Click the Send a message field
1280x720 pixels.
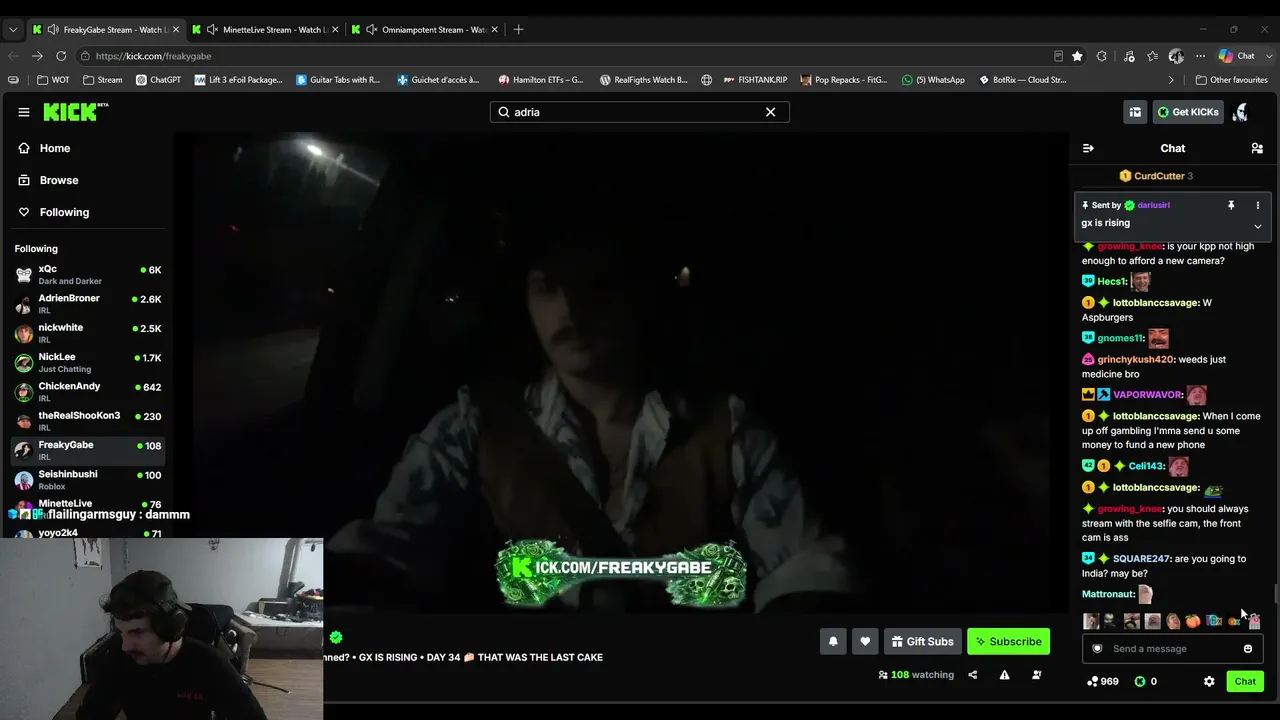coord(1173,649)
